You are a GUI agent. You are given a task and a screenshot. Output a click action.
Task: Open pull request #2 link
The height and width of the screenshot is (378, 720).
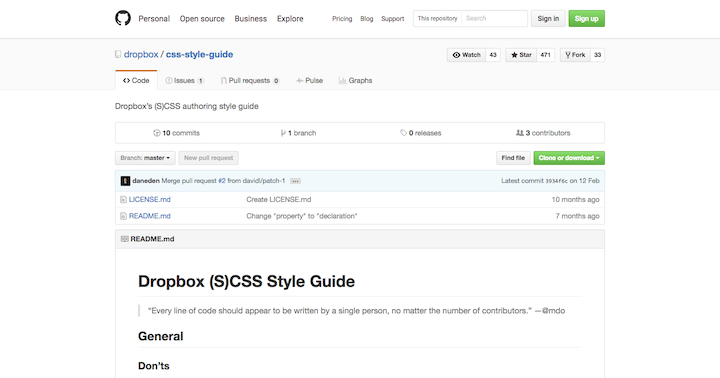[222, 181]
